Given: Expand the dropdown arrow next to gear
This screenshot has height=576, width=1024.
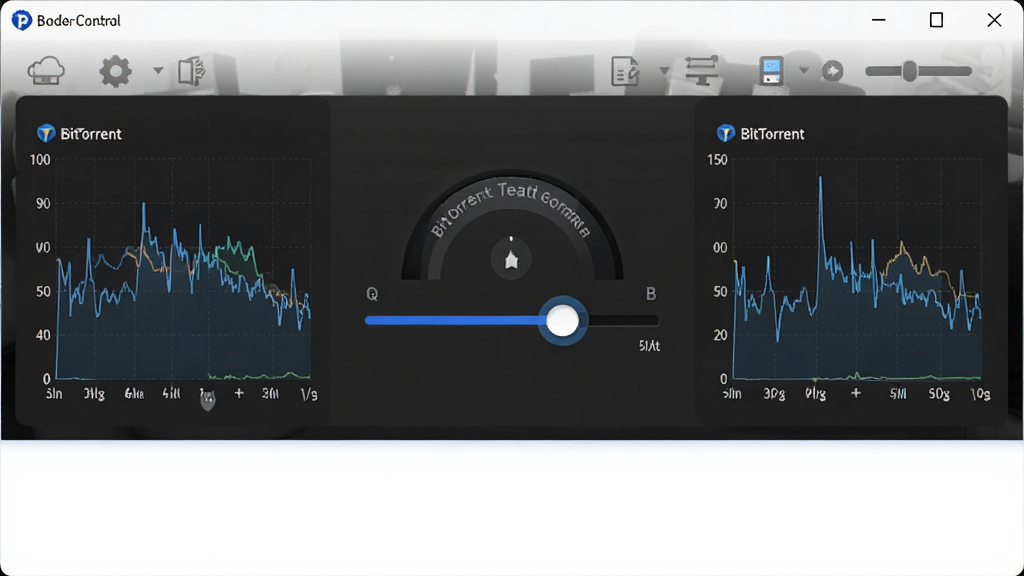Looking at the screenshot, I should (158, 71).
